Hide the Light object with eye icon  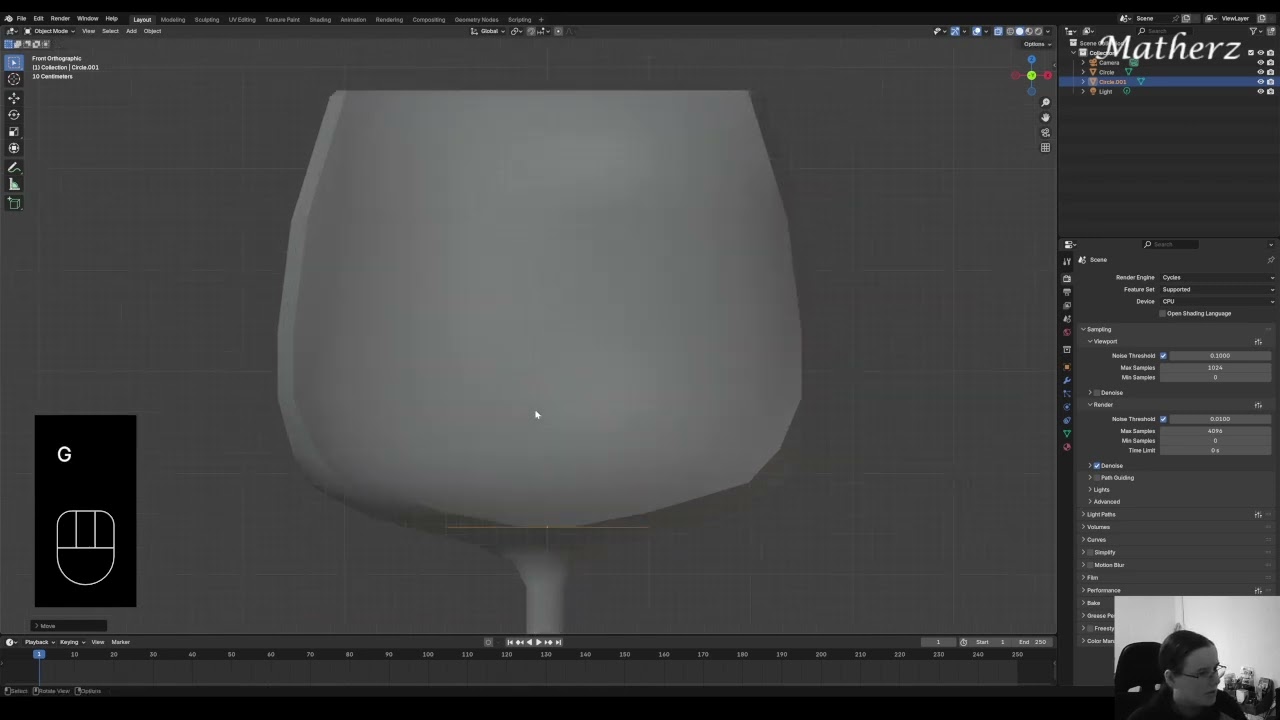pyautogui.click(x=1260, y=91)
